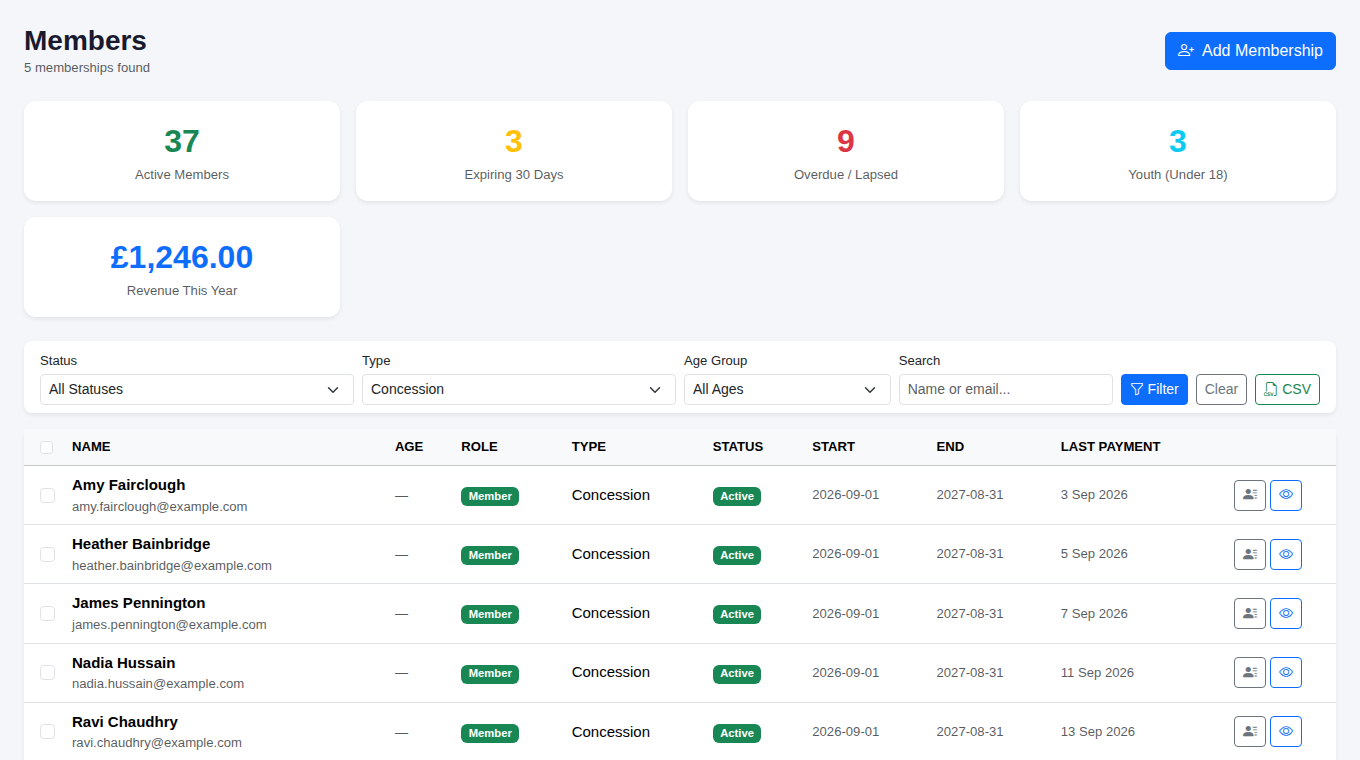This screenshot has height=760, width=1360.
Task: View Ravi Chaudhry's membership via eye icon
Action: (x=1286, y=732)
